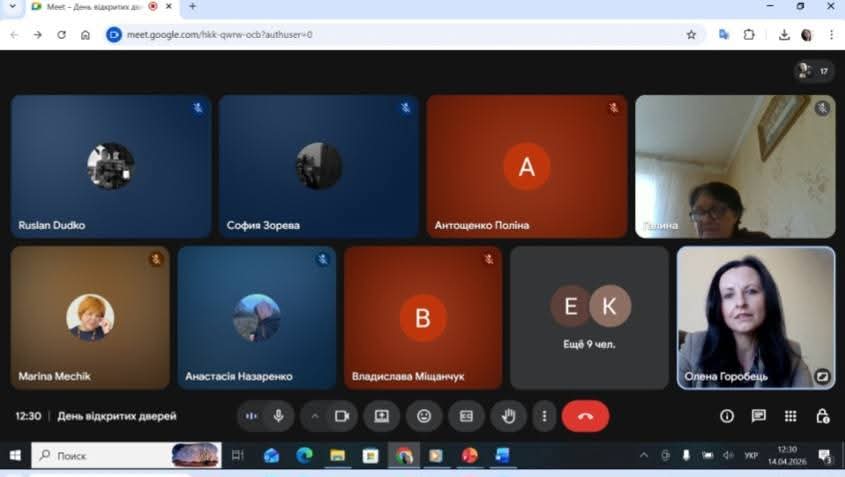Show all 17 participants list
Image resolution: width=845 pixels, height=477 pixels.
pos(814,71)
